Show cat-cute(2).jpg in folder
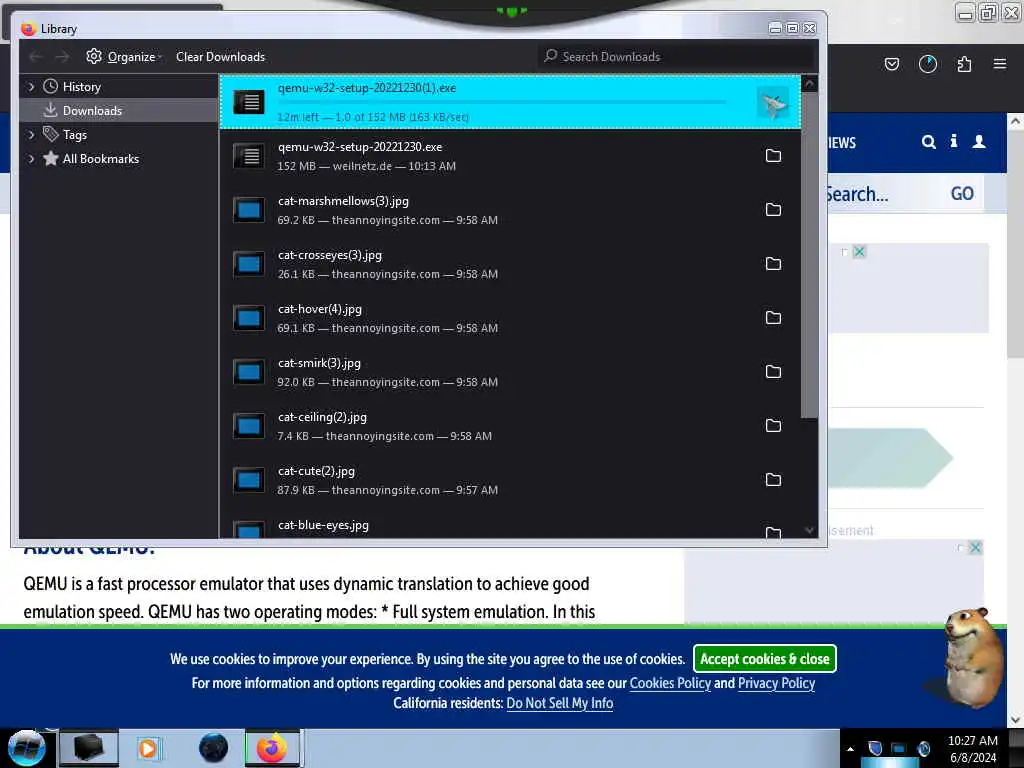Screen dimensions: 1024x768 (x=773, y=480)
